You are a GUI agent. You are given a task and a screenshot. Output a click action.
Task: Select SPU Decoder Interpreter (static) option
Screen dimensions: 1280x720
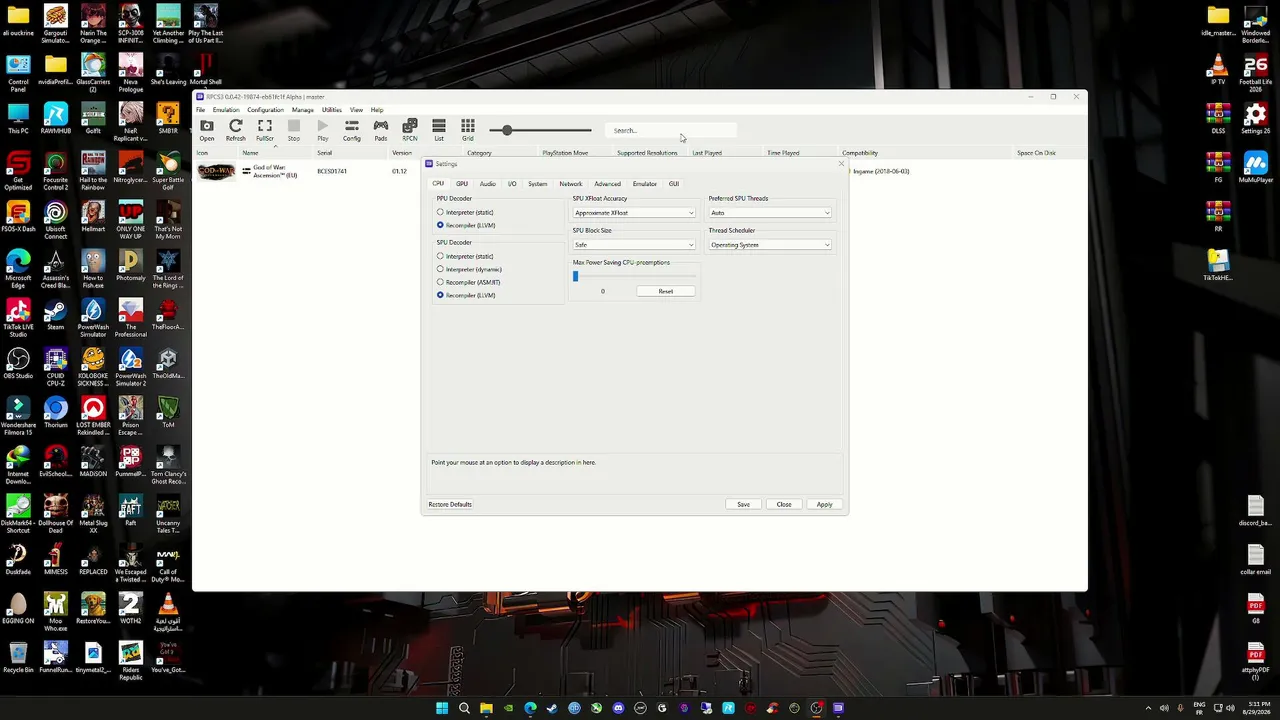[x=465, y=256]
